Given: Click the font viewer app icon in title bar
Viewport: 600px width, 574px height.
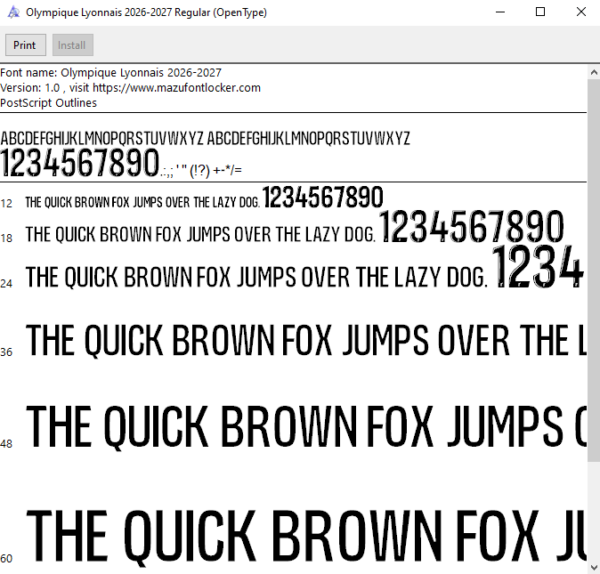Looking at the screenshot, I should coord(13,12).
